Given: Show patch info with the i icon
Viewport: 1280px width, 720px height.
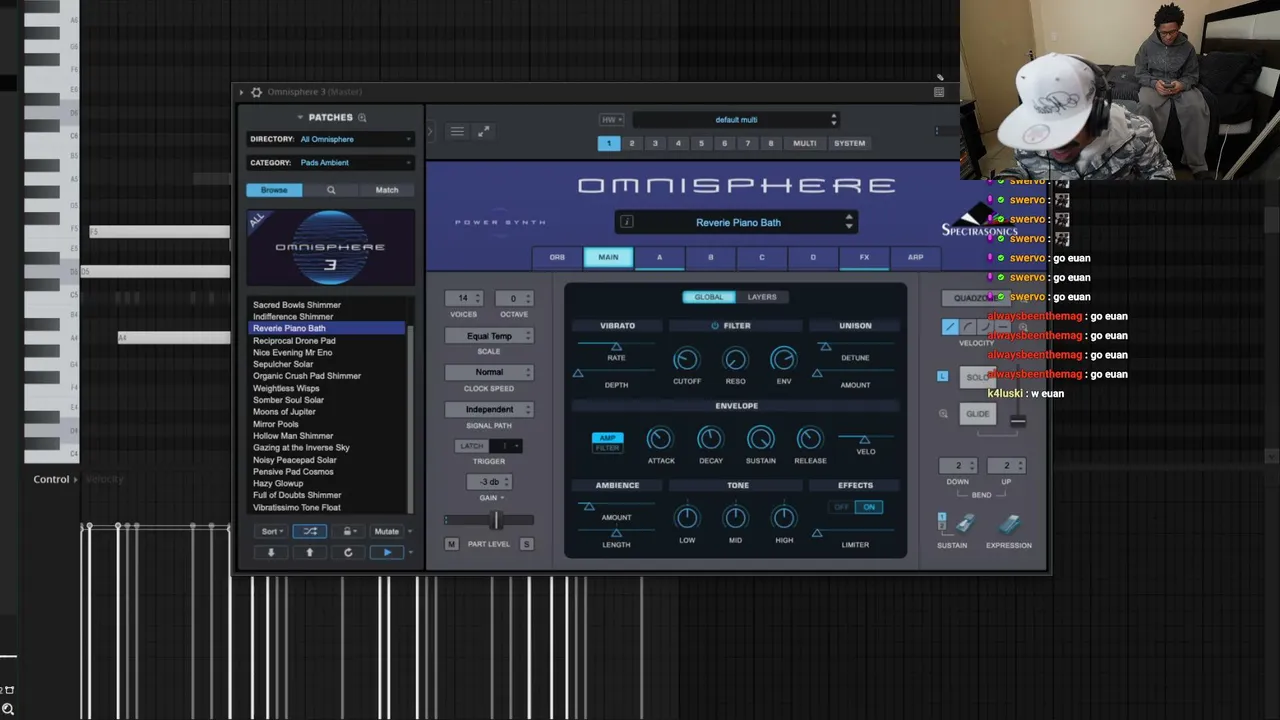Looking at the screenshot, I should tap(627, 222).
